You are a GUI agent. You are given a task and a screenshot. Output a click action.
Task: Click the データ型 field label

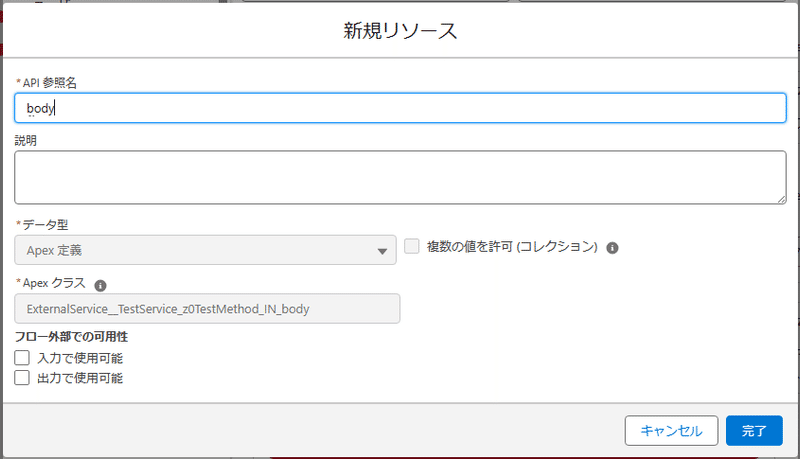(45, 225)
